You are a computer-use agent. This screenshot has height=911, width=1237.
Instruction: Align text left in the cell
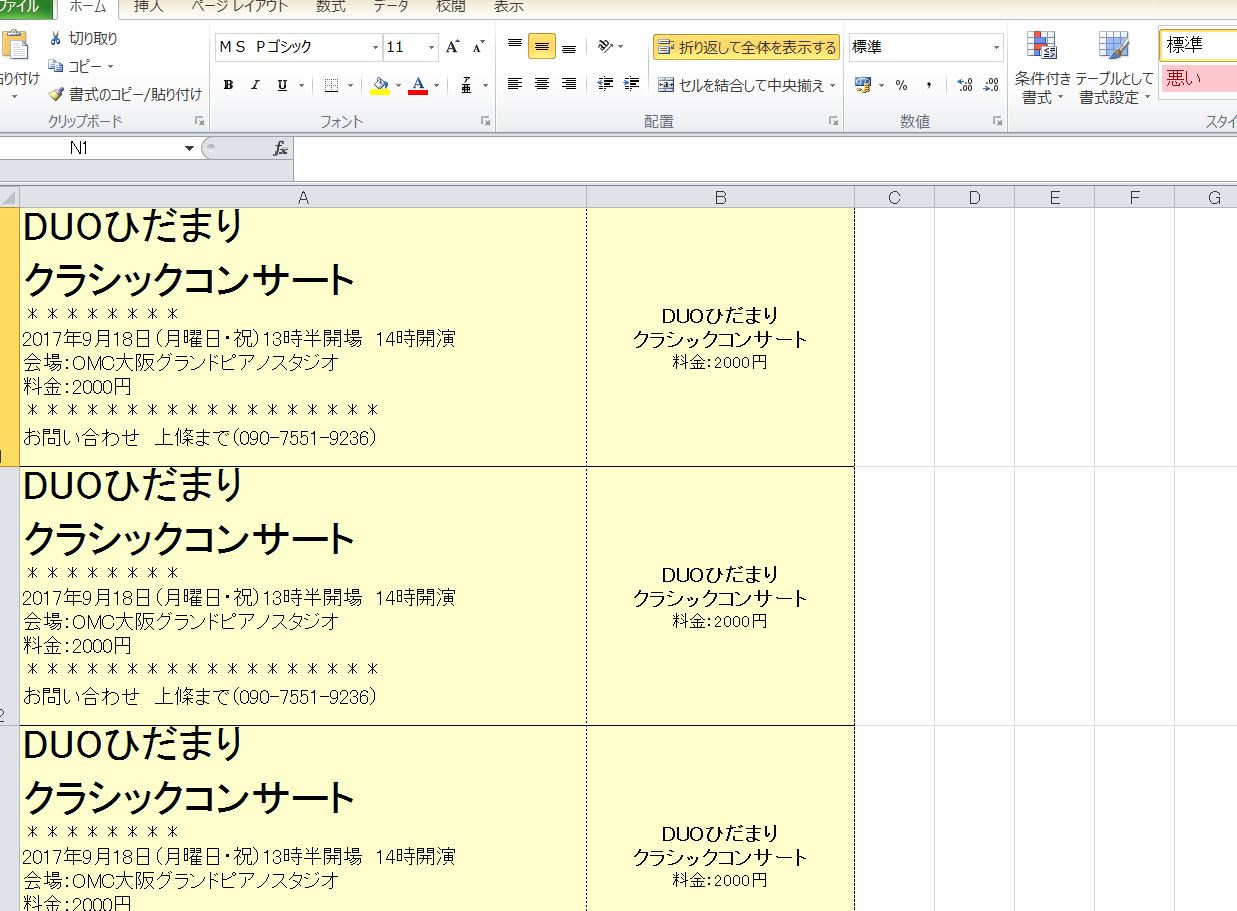point(514,85)
